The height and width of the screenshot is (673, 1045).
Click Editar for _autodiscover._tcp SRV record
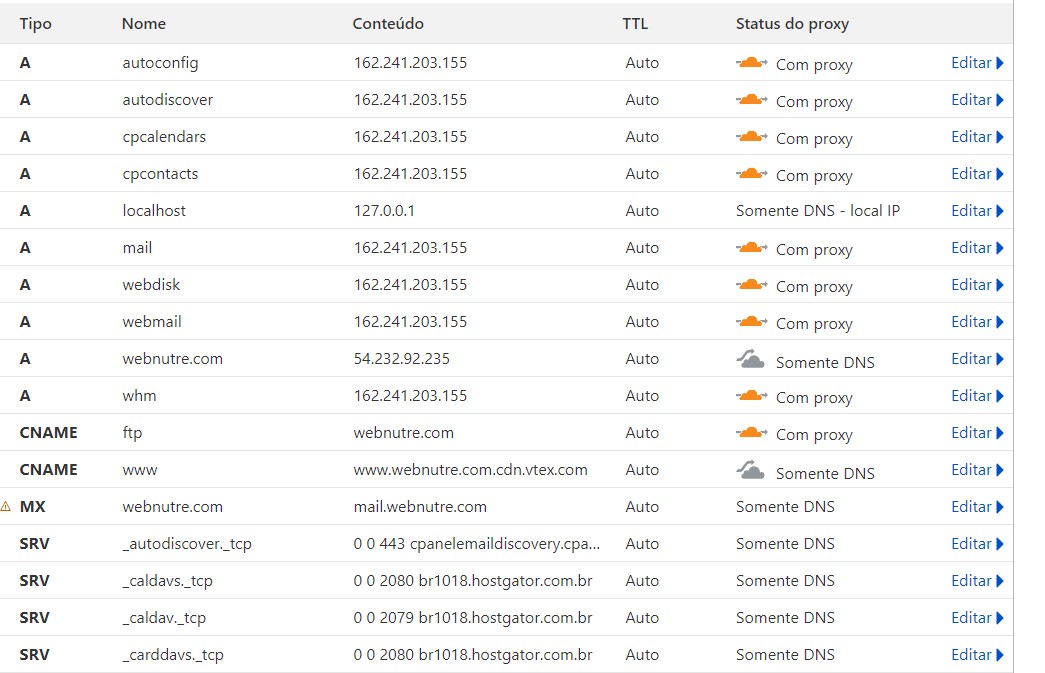tap(970, 544)
